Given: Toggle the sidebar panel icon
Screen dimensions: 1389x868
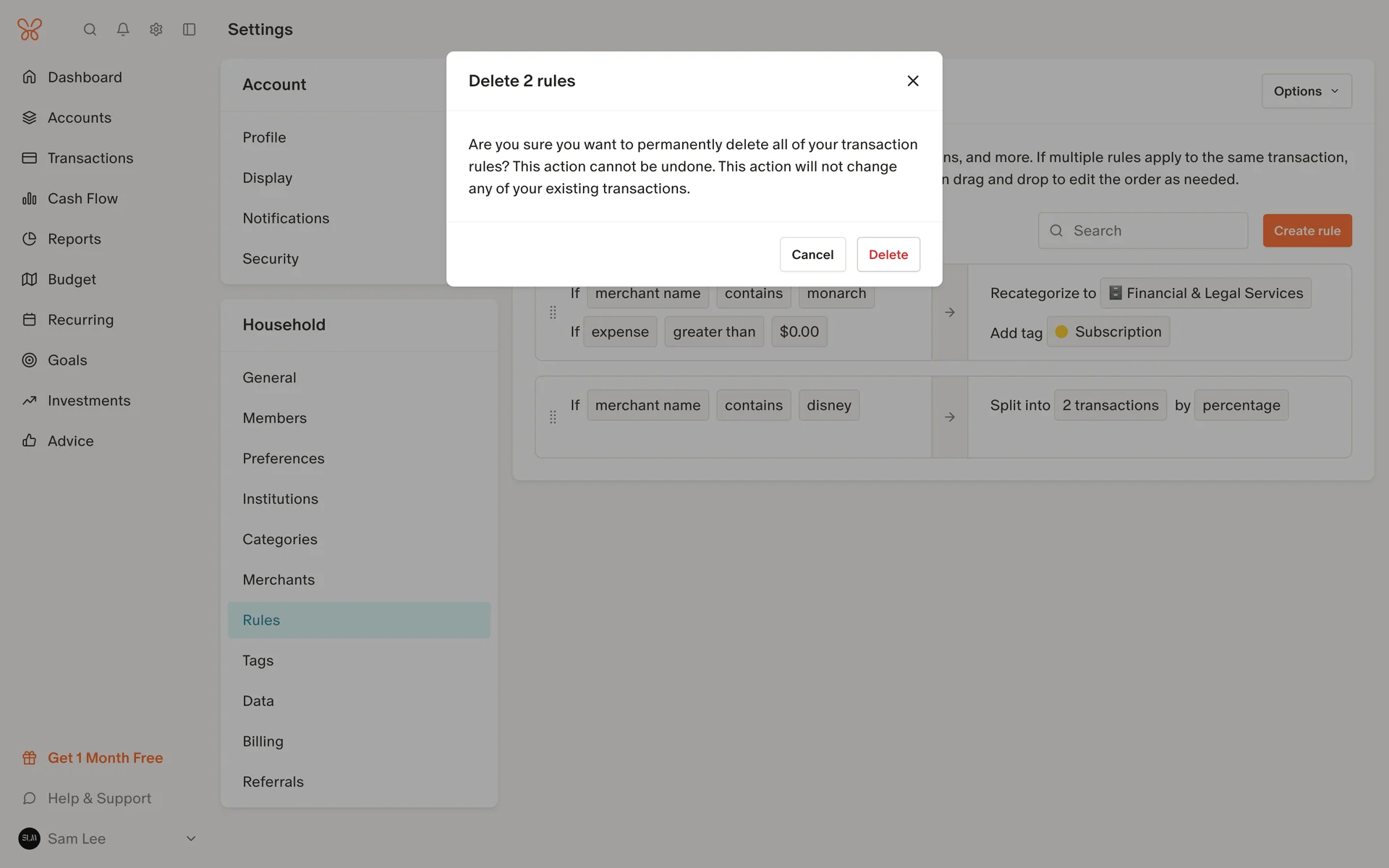Looking at the screenshot, I should click(190, 30).
